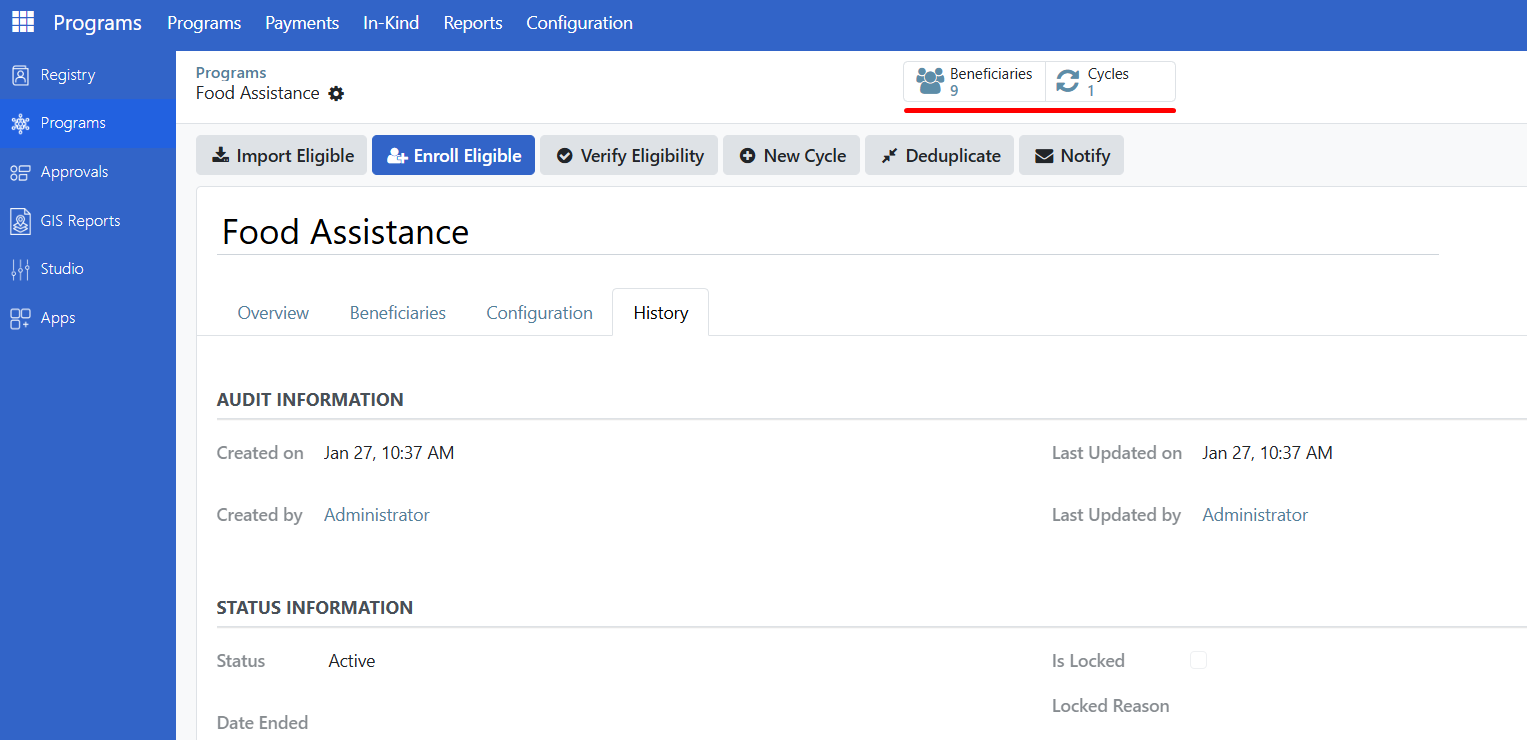
Task: Click the Cycles refresh icon stat
Action: click(1068, 81)
